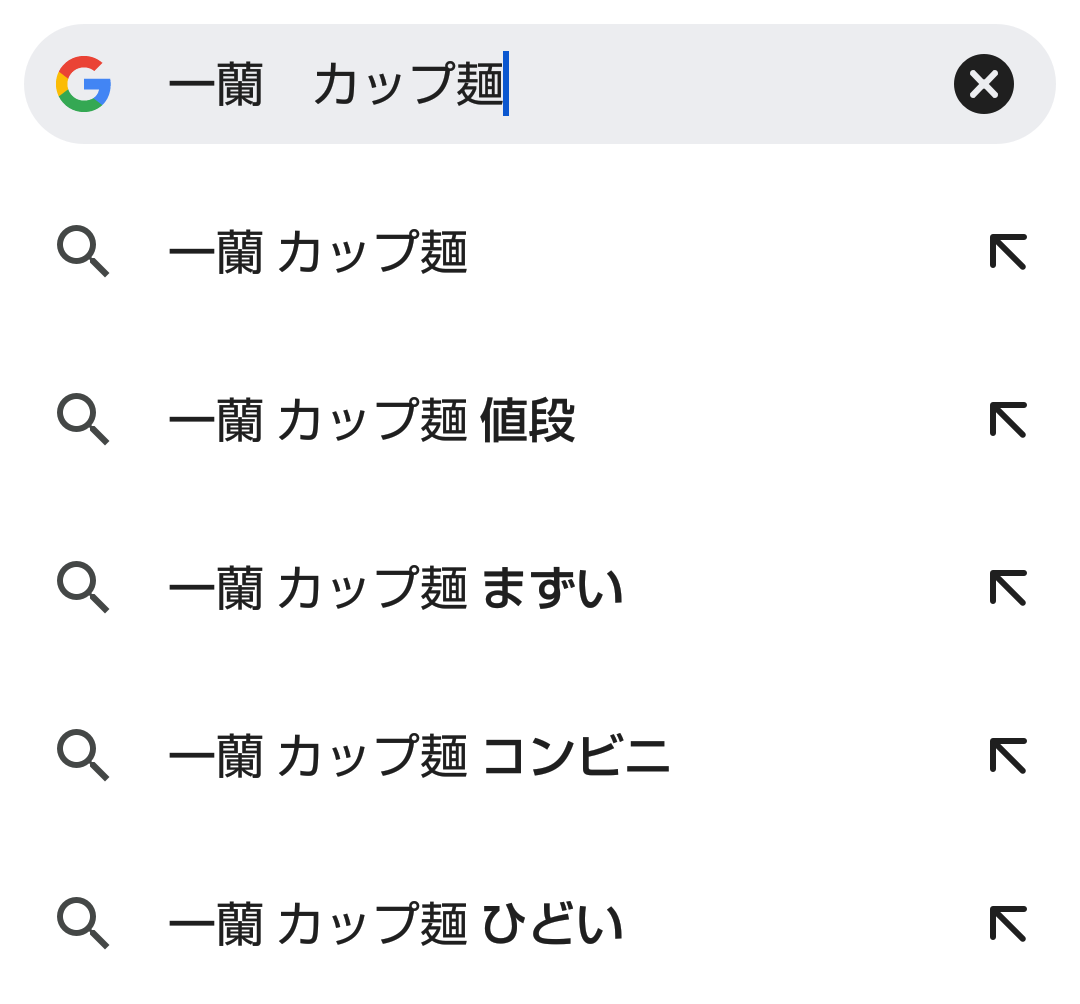Tap the fill-in arrow for まずい suggestion
The width and height of the screenshot is (1080, 1004).
1008,588
